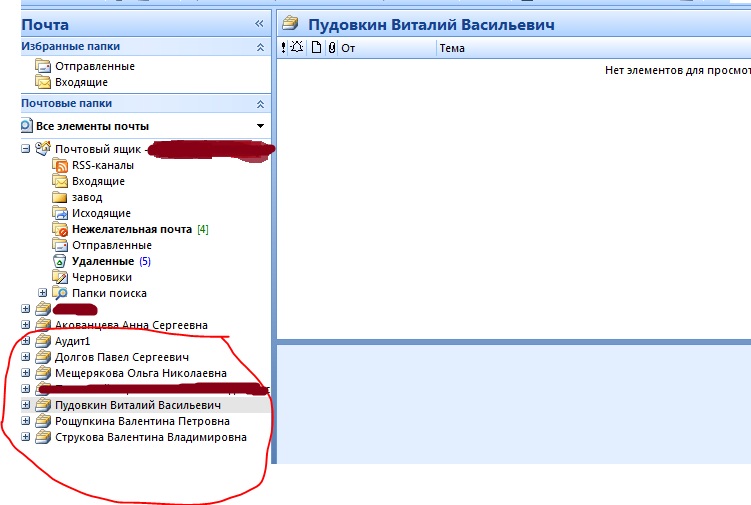Click the Струкова Валентина Владимировна mailbox icon
Image resolution: width=751 pixels, height=505 pixels.
click(x=43, y=437)
